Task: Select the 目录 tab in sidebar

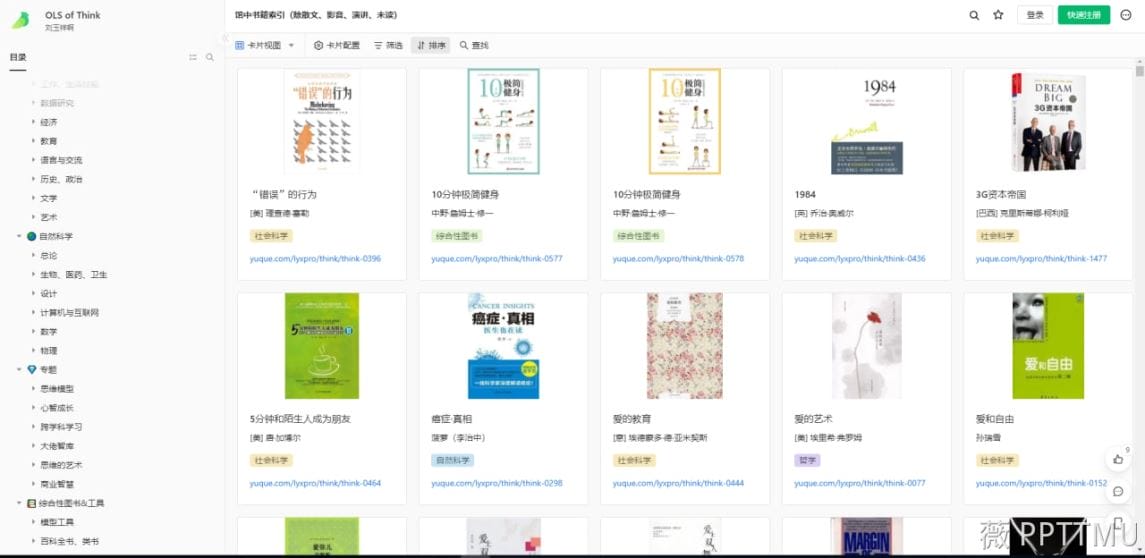Action: (18, 57)
